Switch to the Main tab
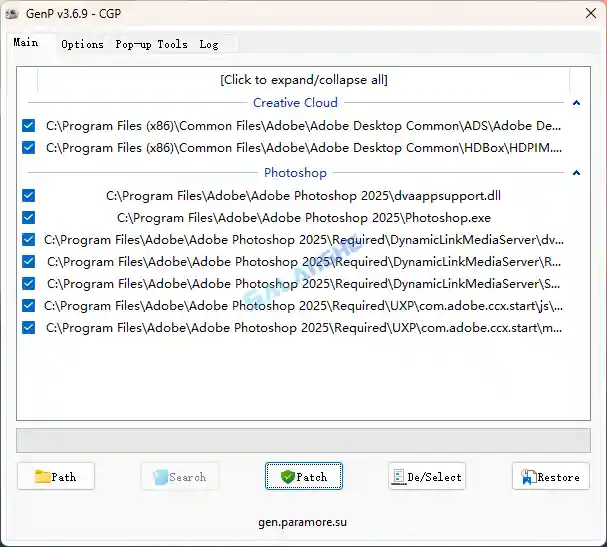 pos(26,43)
